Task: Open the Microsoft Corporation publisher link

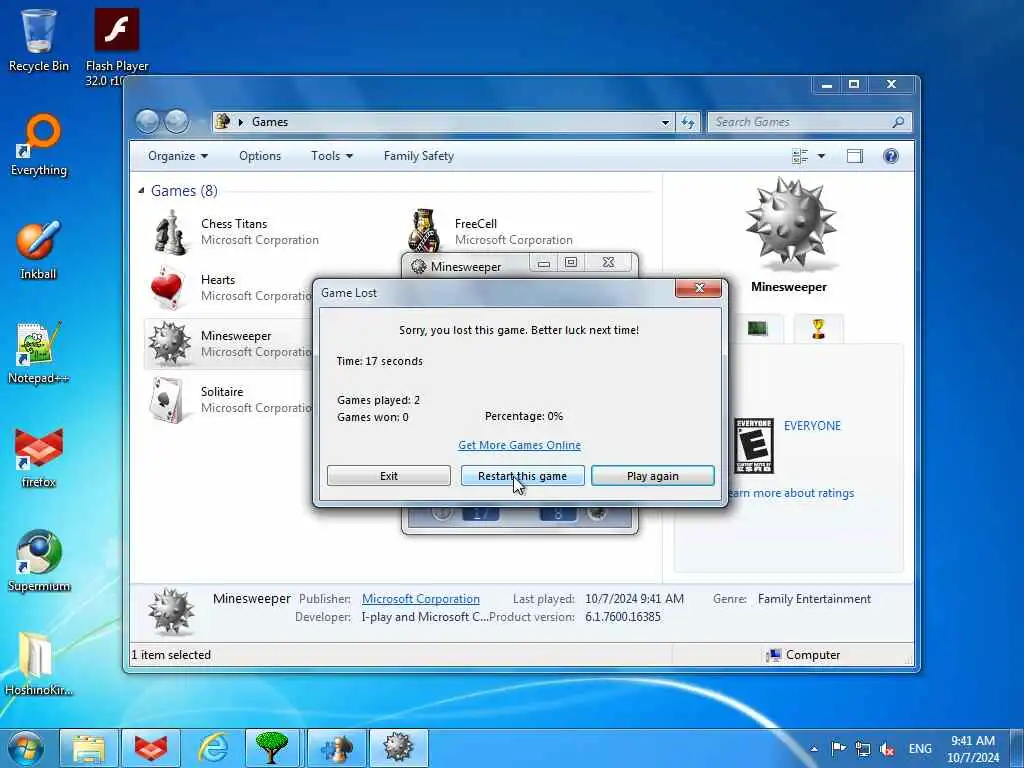Action: pos(421,599)
